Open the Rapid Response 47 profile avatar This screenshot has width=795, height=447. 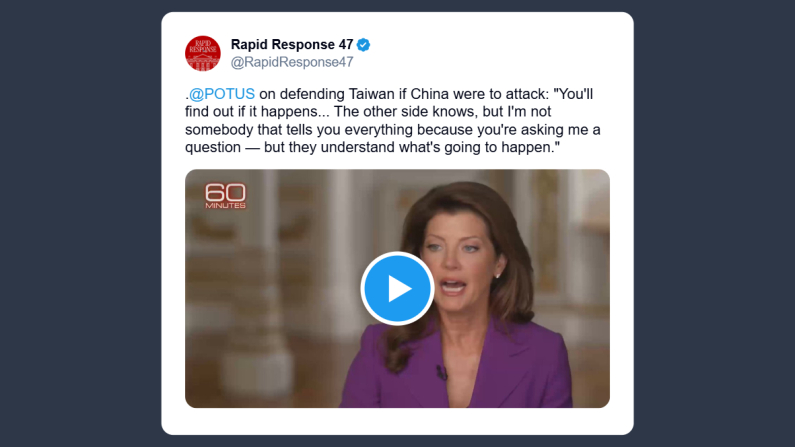click(x=203, y=53)
